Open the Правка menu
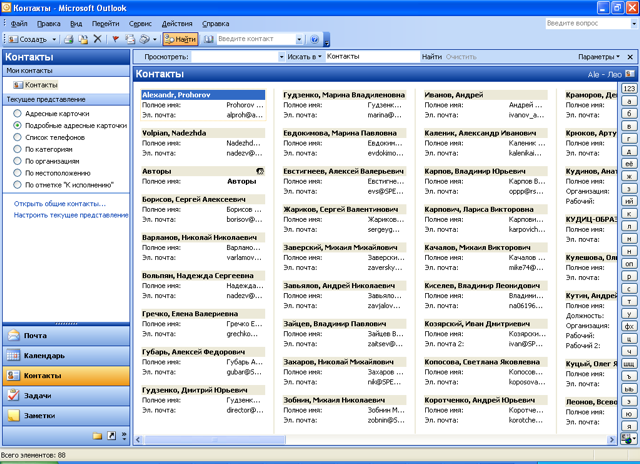640x464 pixels. (x=49, y=24)
